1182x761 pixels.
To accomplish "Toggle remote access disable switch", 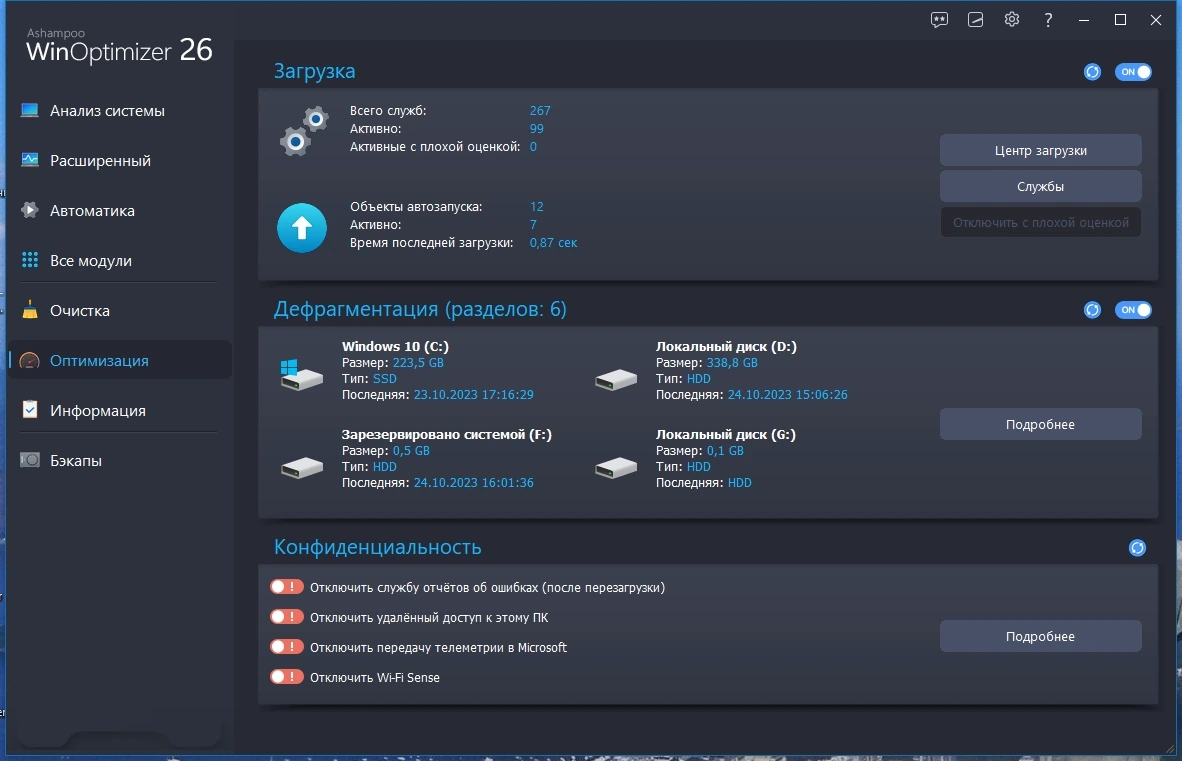I will 286,617.
